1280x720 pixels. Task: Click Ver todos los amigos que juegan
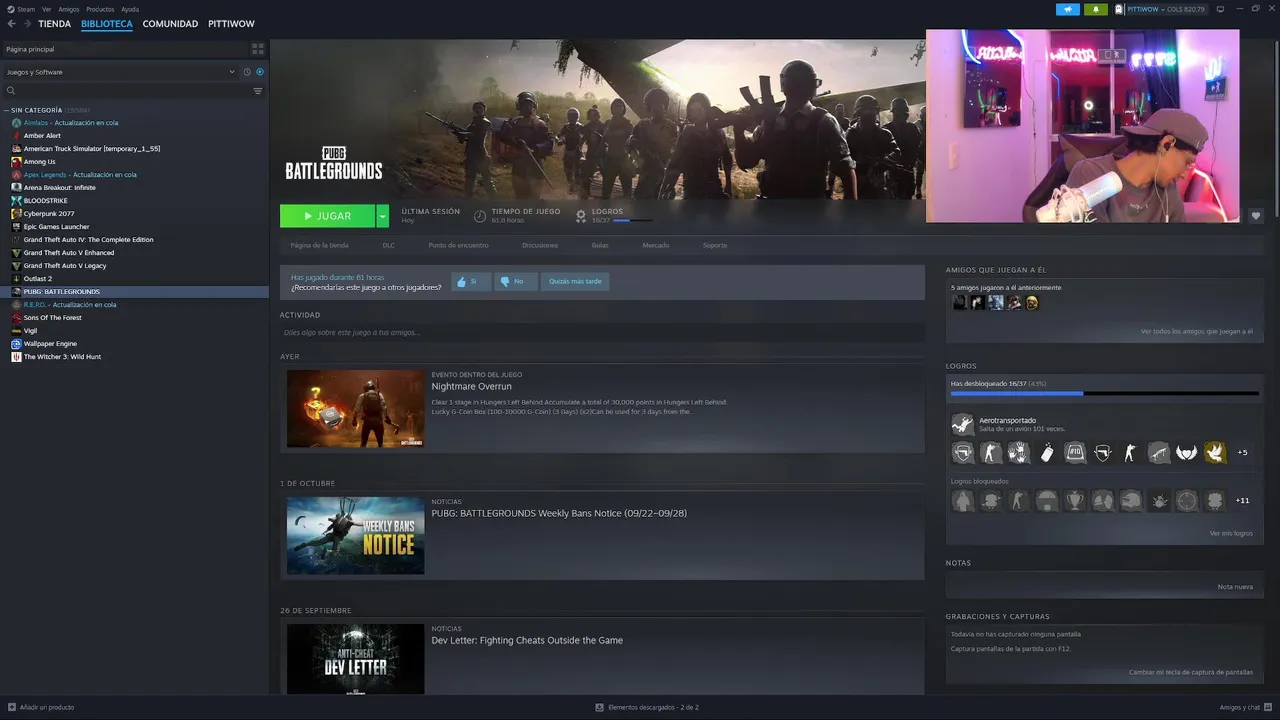(x=1196, y=331)
